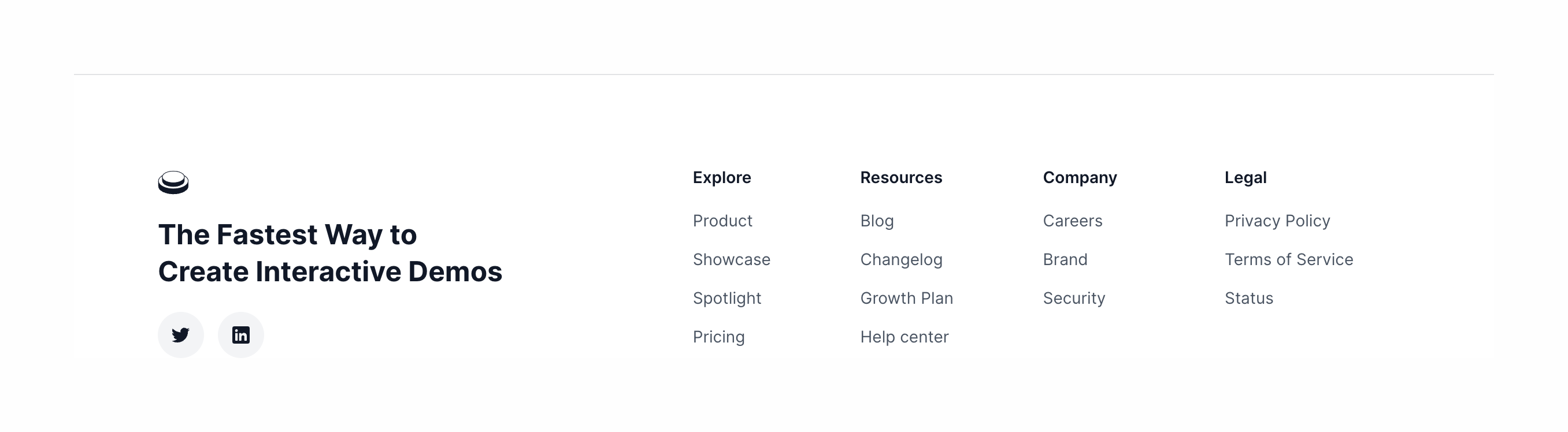Viewport: 1568px width, 432px height.
Task: Go to the Help center
Action: pyautogui.click(x=905, y=337)
